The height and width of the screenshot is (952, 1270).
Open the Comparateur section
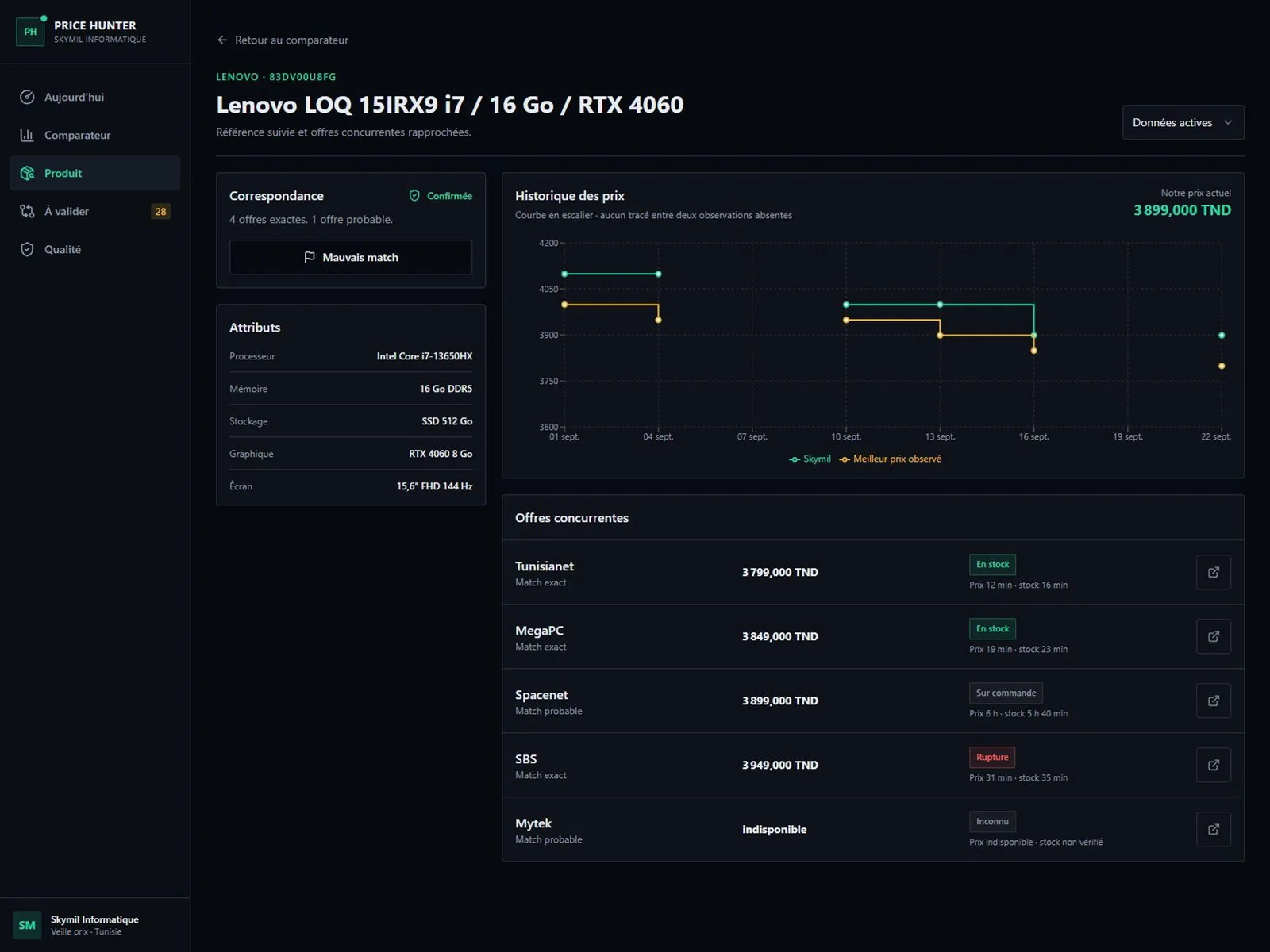click(x=95, y=135)
